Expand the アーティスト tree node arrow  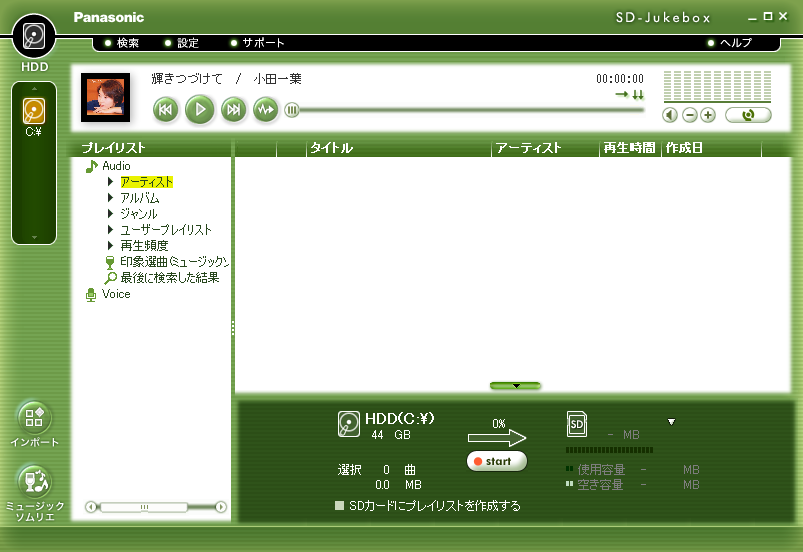(x=110, y=182)
